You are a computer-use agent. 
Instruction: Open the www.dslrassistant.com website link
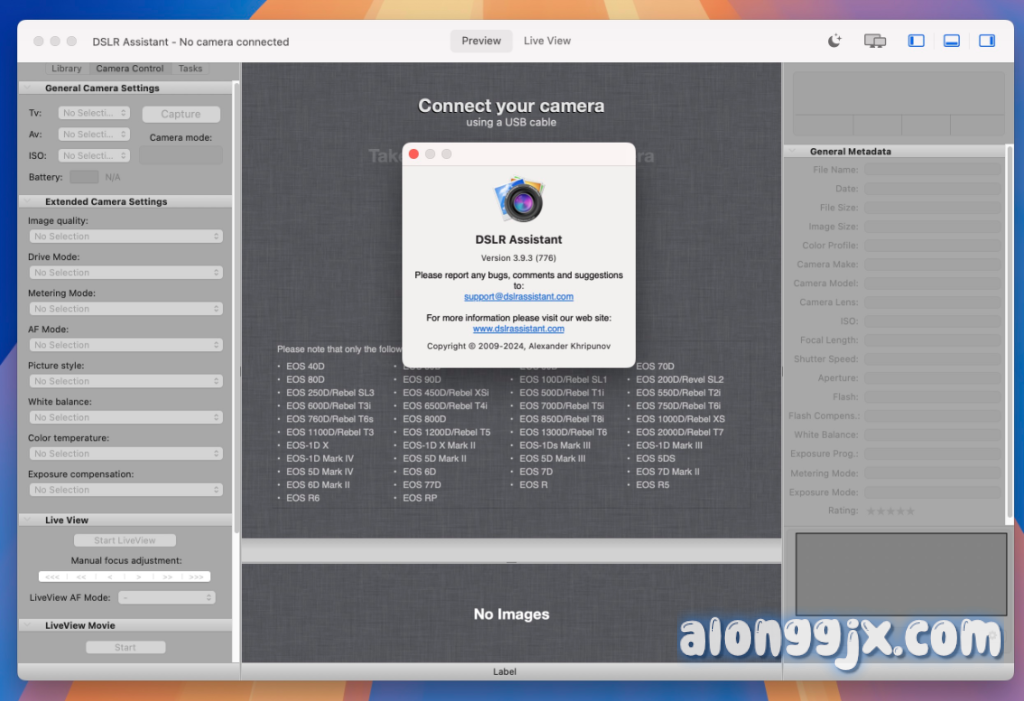518,329
